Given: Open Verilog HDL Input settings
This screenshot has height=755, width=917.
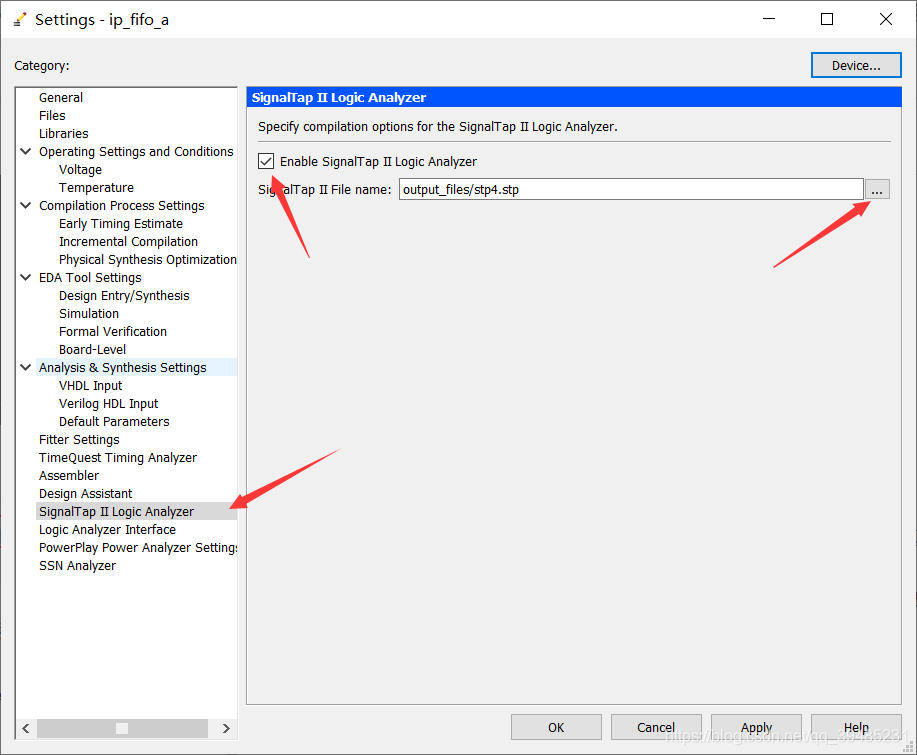Looking at the screenshot, I should point(108,404).
